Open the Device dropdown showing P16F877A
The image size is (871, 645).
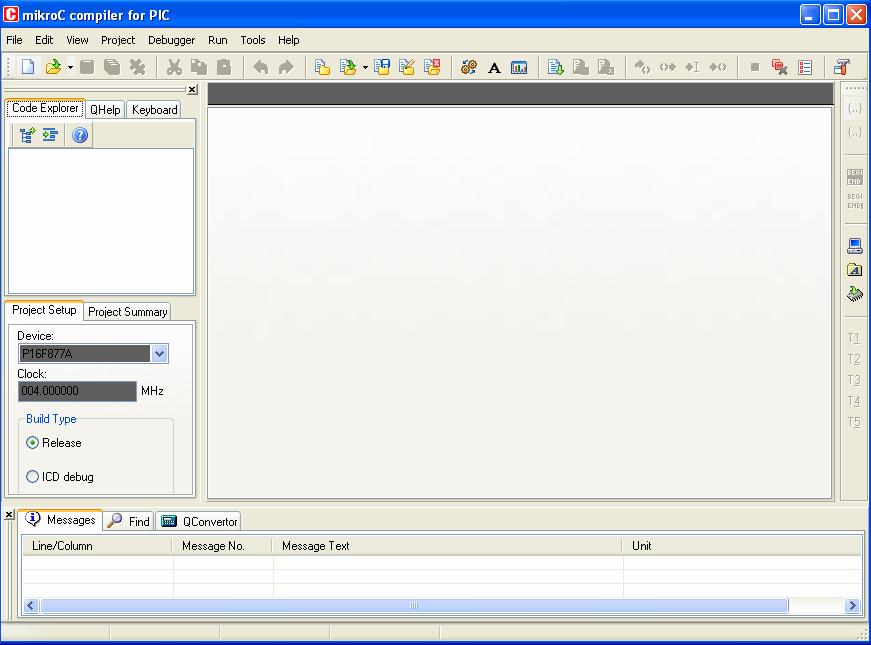tap(159, 353)
